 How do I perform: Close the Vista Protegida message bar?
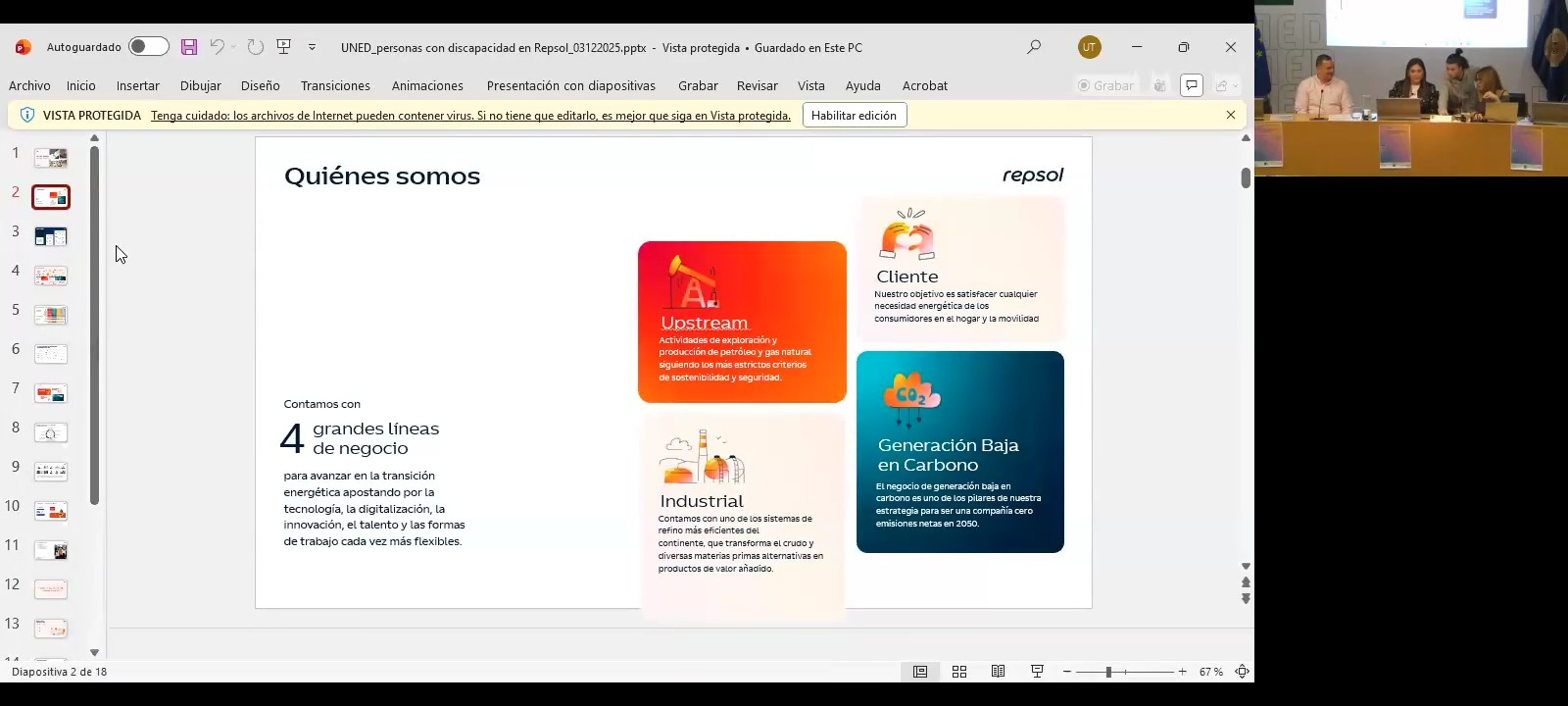click(x=1231, y=115)
